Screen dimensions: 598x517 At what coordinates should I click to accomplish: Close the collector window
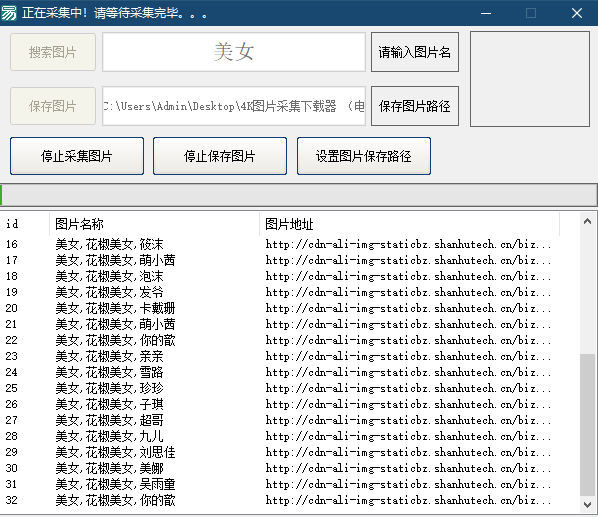click(577, 13)
